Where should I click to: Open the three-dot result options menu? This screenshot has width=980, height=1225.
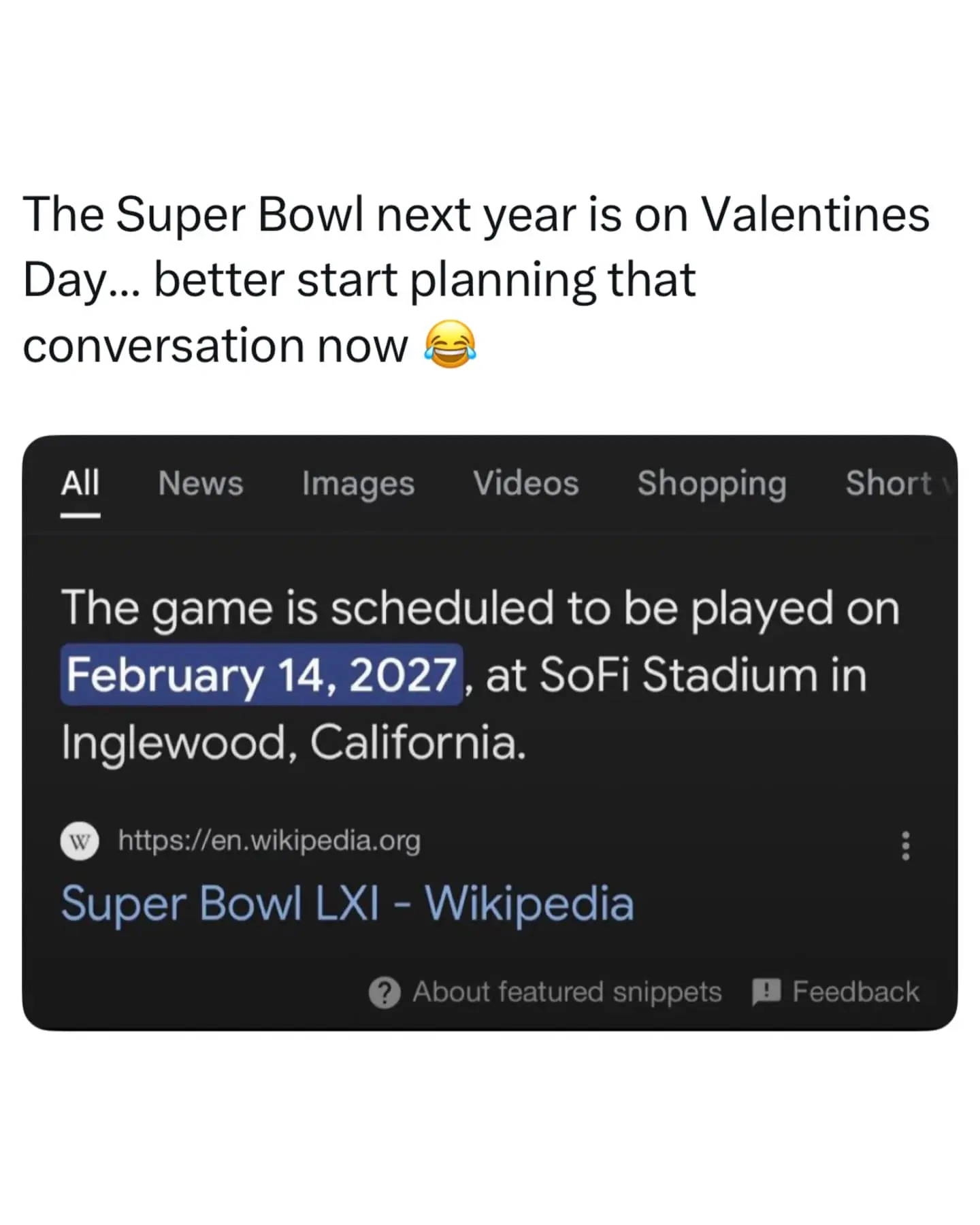pos(905,845)
